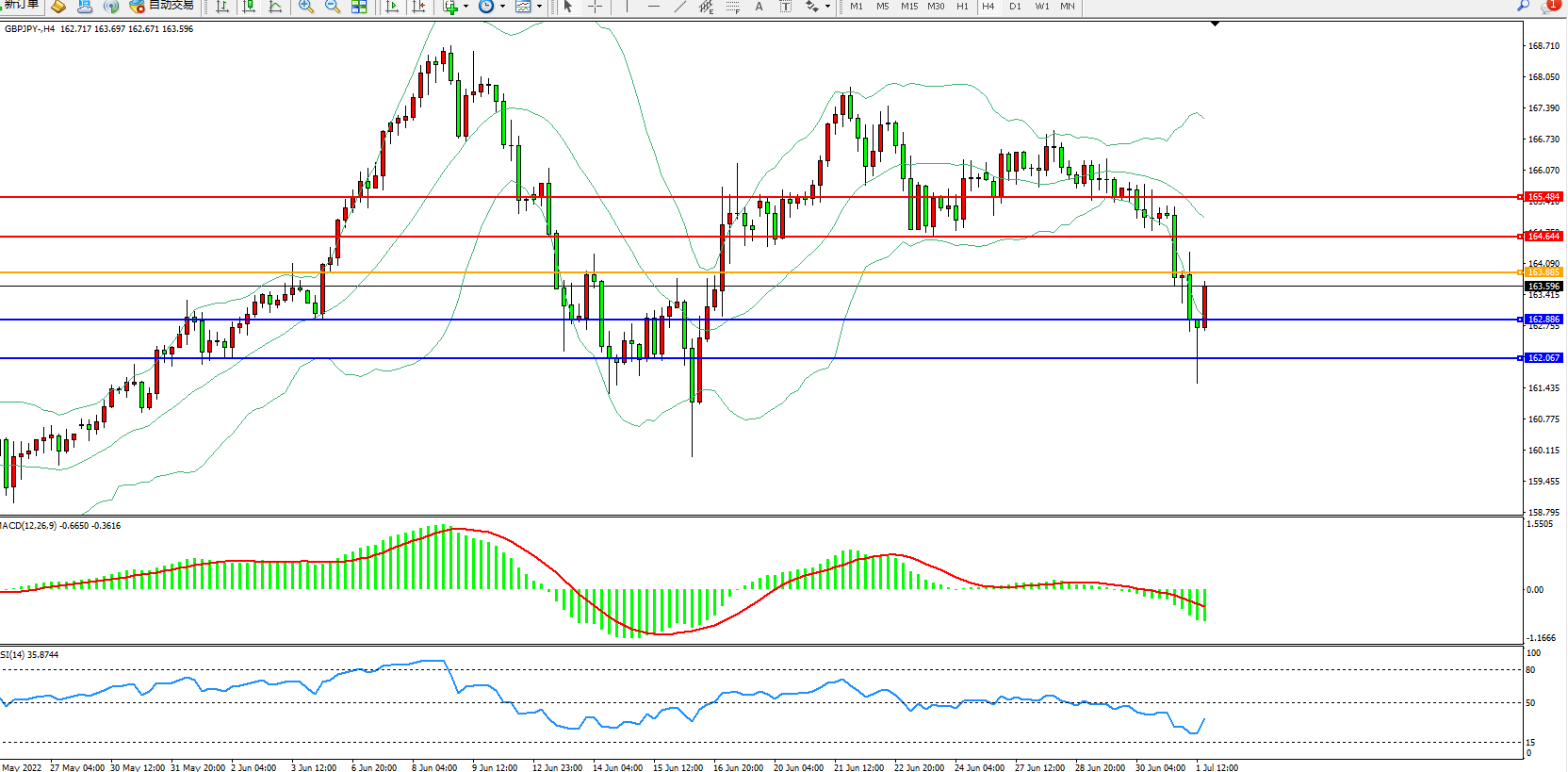
Task: Open the notifications chat bubble icon
Action: click(1548, 7)
